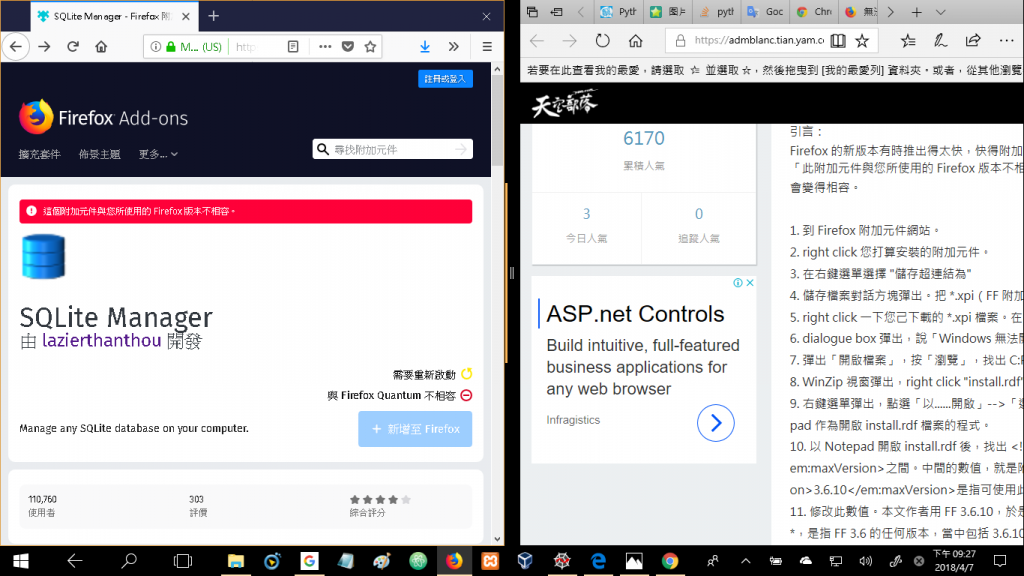This screenshot has width=1024, height=576.
Task: Open Firefox reader view icon
Action: [x=293, y=47]
